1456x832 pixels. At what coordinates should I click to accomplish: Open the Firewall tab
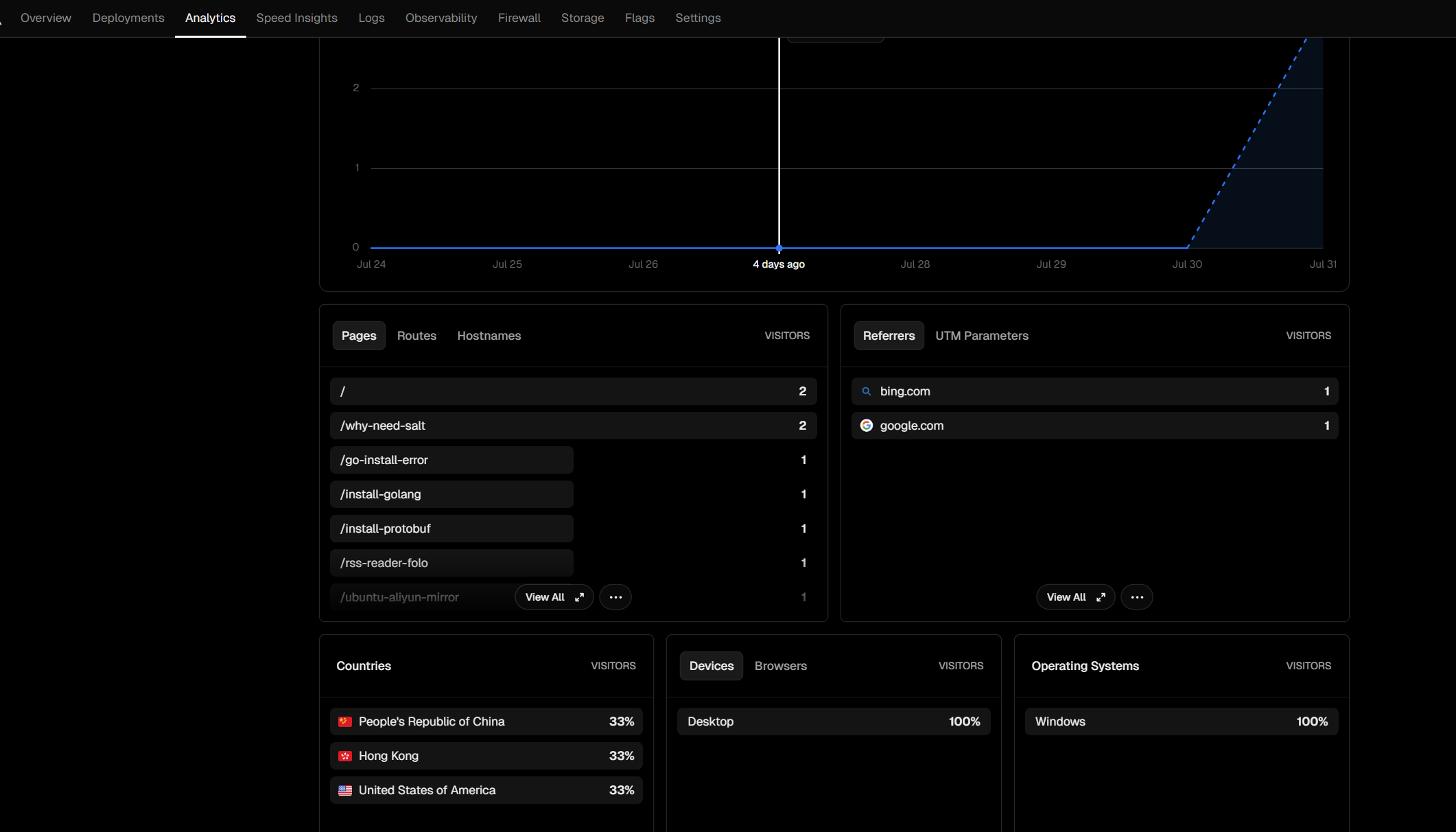tap(519, 18)
